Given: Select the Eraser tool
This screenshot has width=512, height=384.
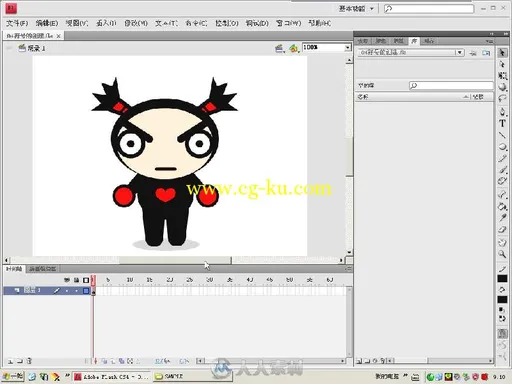Looking at the screenshot, I should 502,230.
